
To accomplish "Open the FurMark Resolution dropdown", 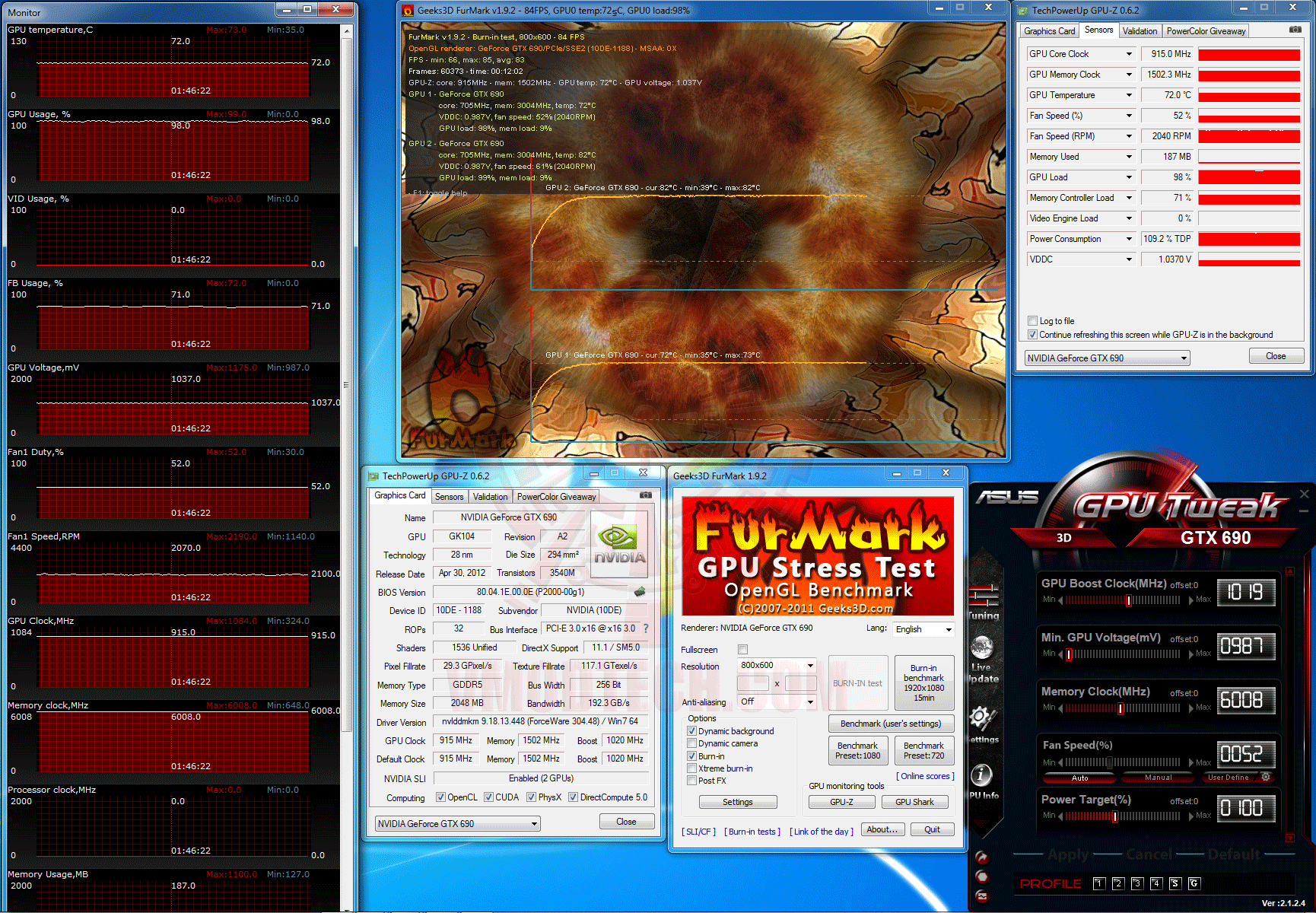I will tap(777, 665).
